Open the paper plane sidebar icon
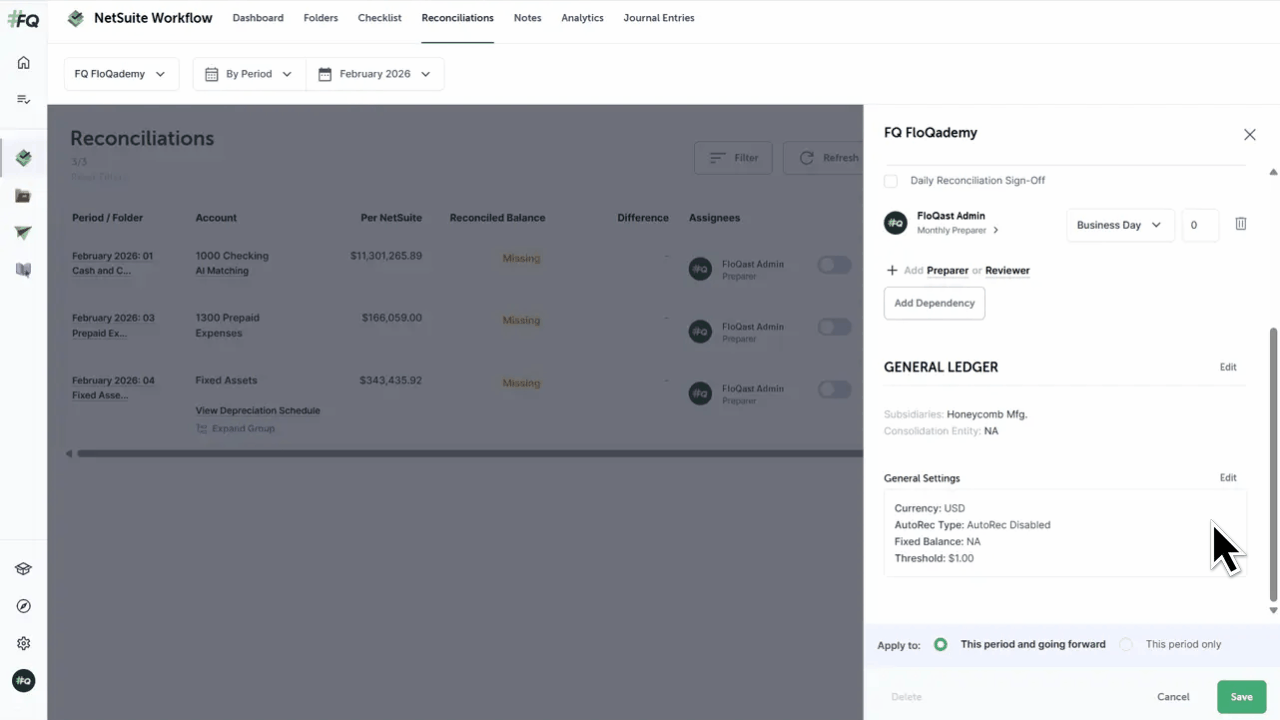 point(23,233)
